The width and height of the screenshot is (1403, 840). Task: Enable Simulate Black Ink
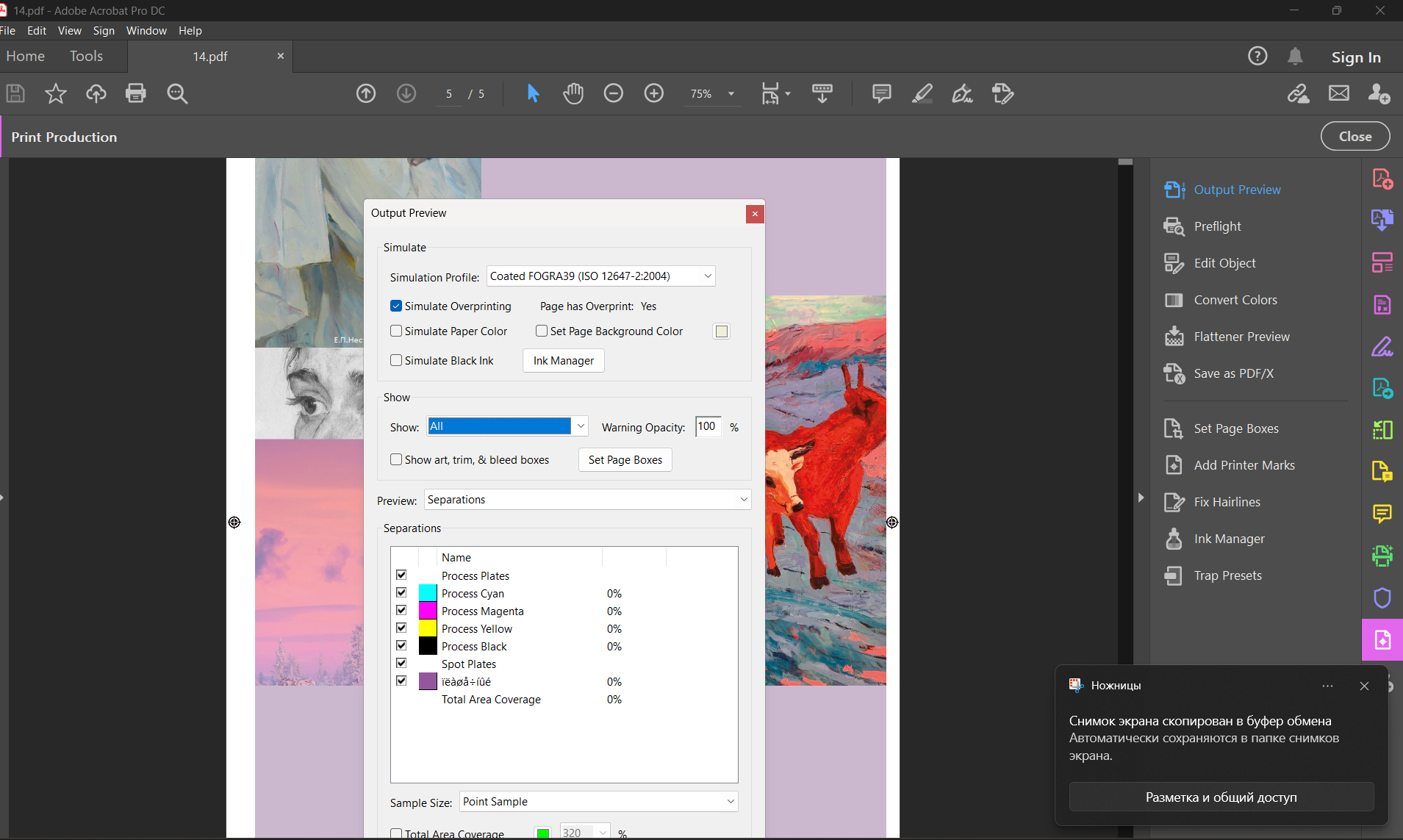pyautogui.click(x=396, y=360)
